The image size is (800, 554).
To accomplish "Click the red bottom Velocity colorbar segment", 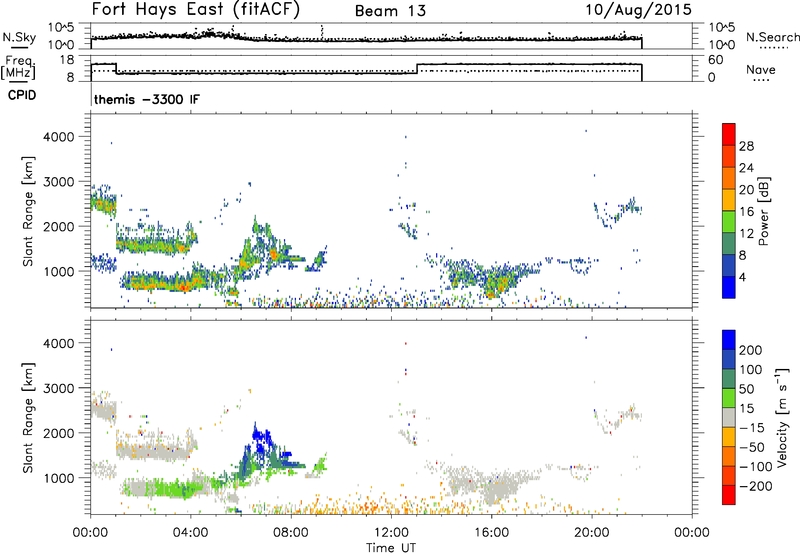I will coord(729,495).
